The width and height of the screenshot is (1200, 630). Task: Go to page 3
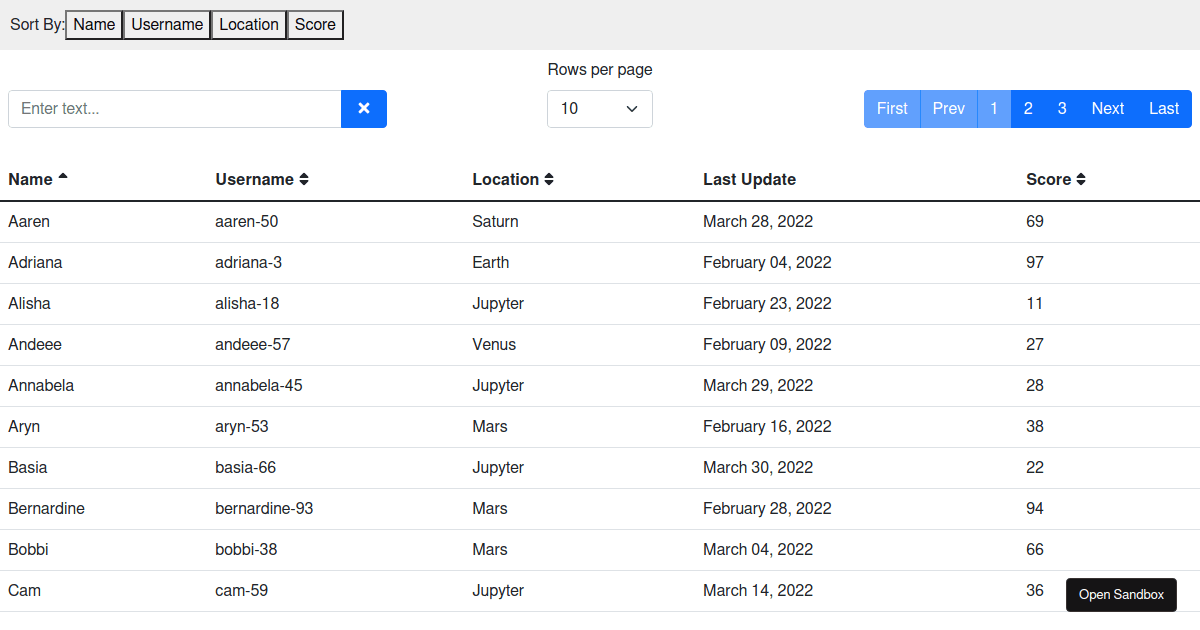click(x=1062, y=109)
